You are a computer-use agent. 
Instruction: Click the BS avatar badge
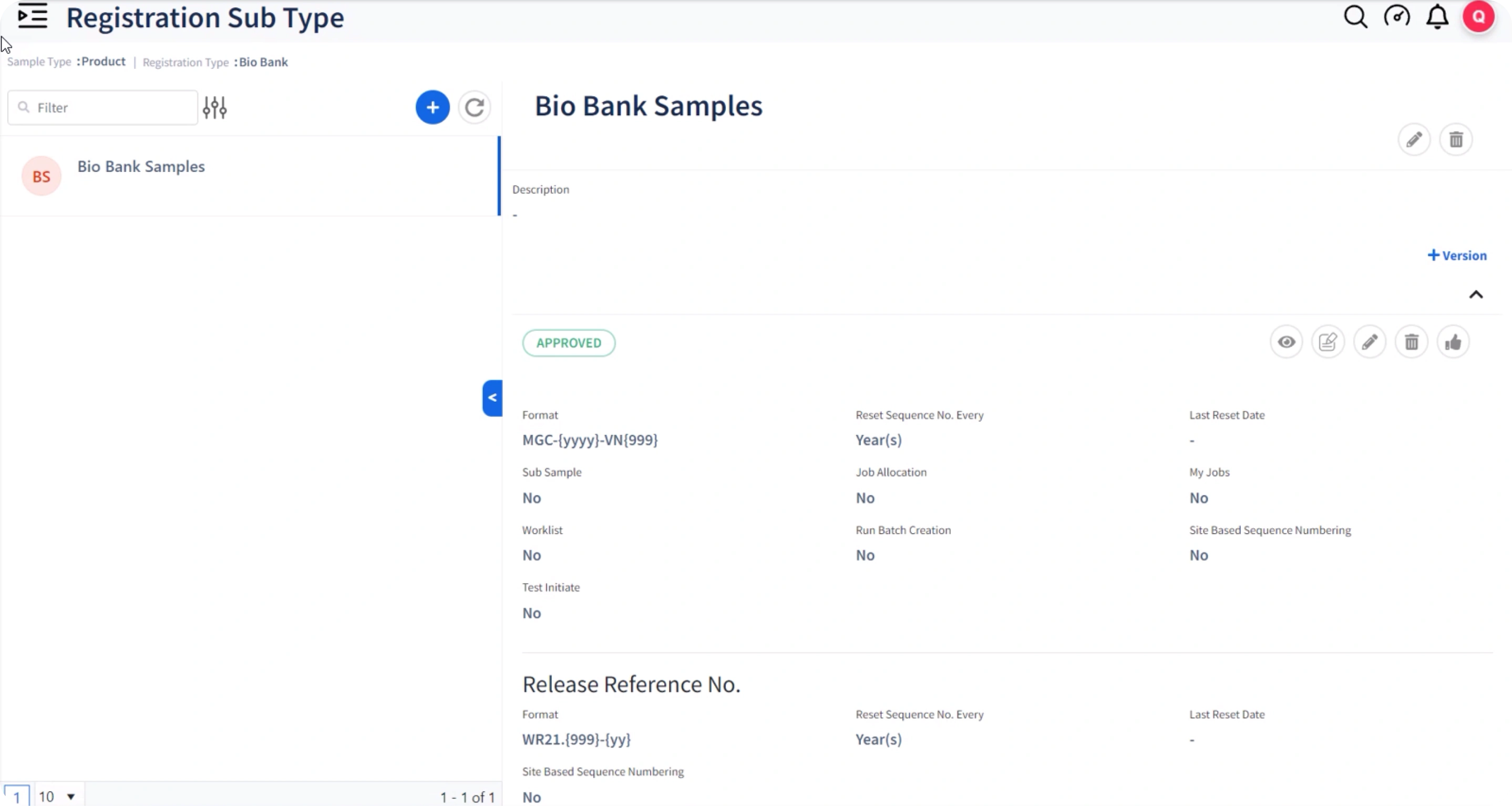click(x=41, y=176)
